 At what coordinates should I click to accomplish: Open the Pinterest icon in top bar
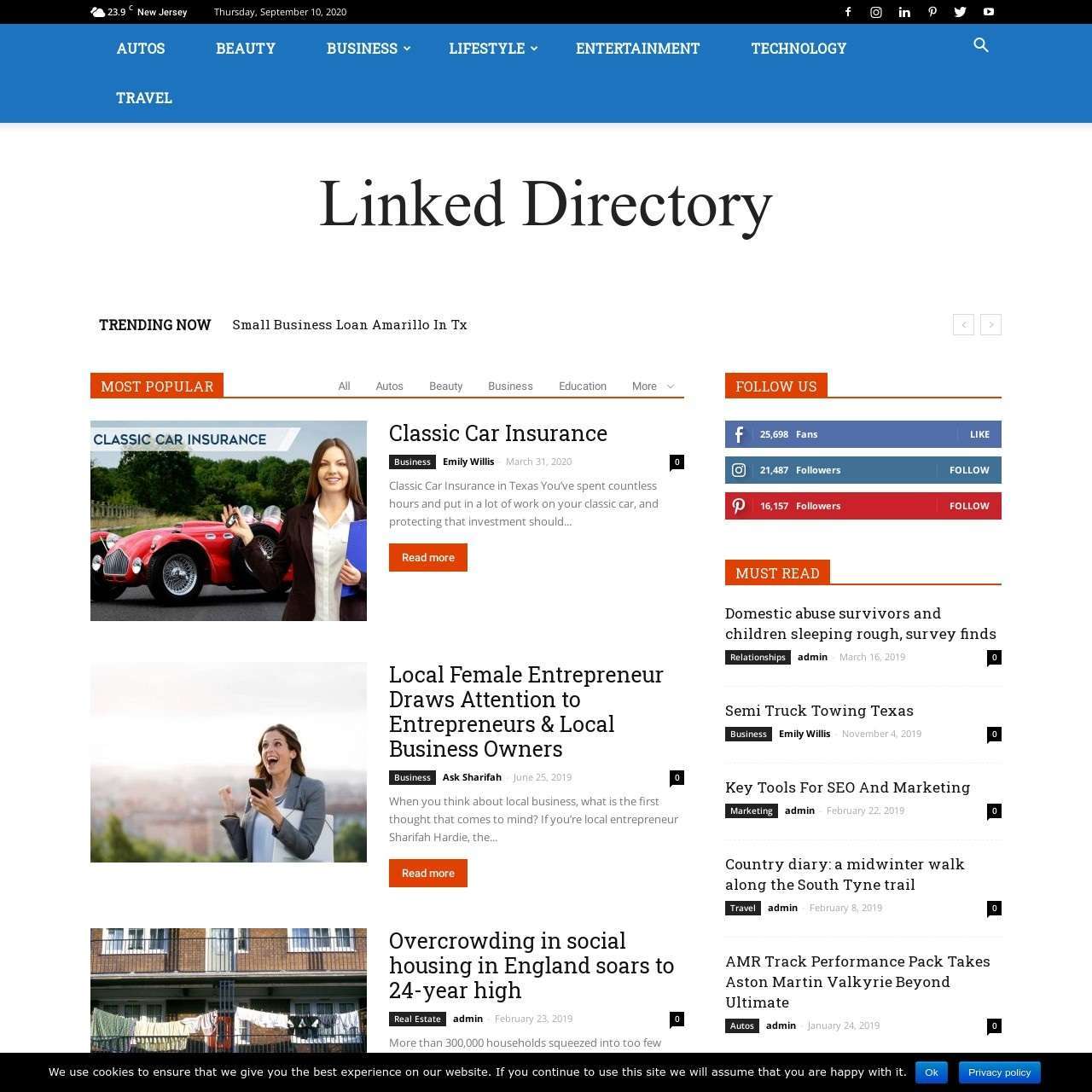click(x=932, y=12)
